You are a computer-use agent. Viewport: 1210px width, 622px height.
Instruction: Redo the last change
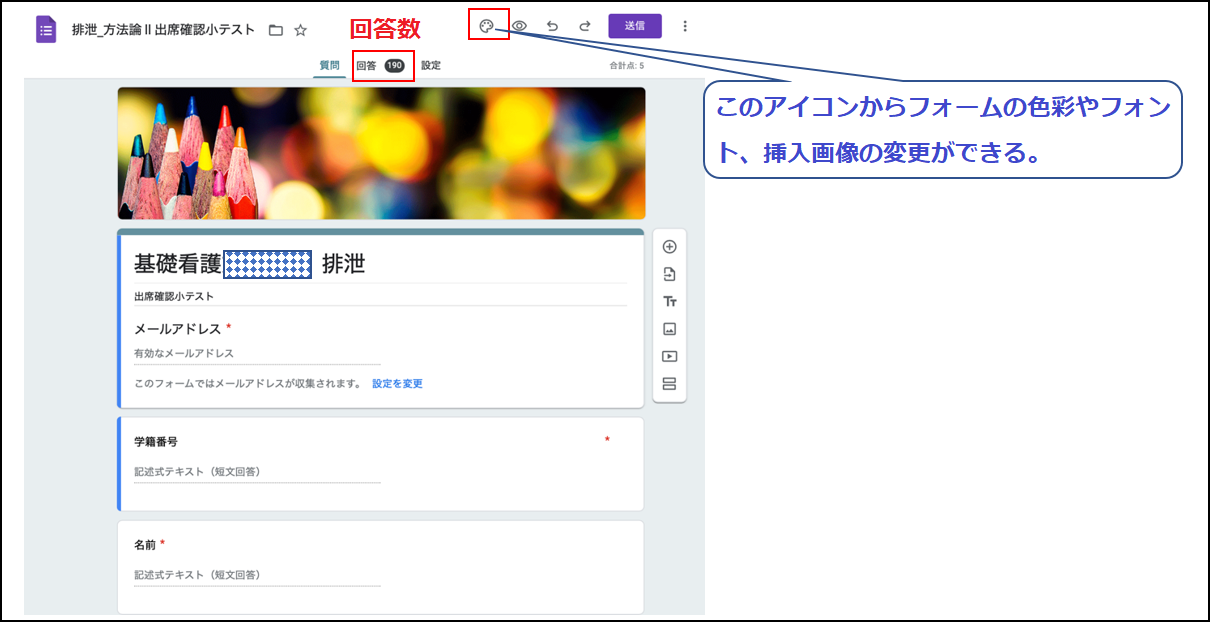click(585, 26)
